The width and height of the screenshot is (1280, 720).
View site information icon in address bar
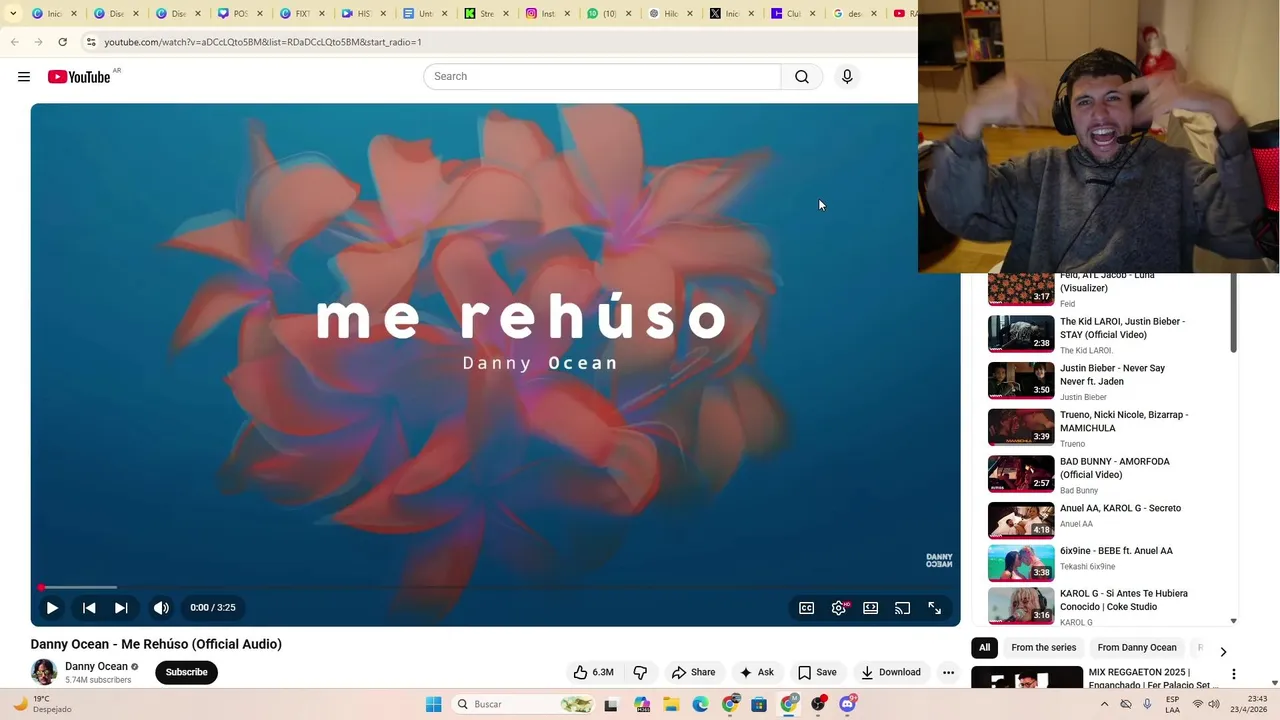[x=90, y=42]
